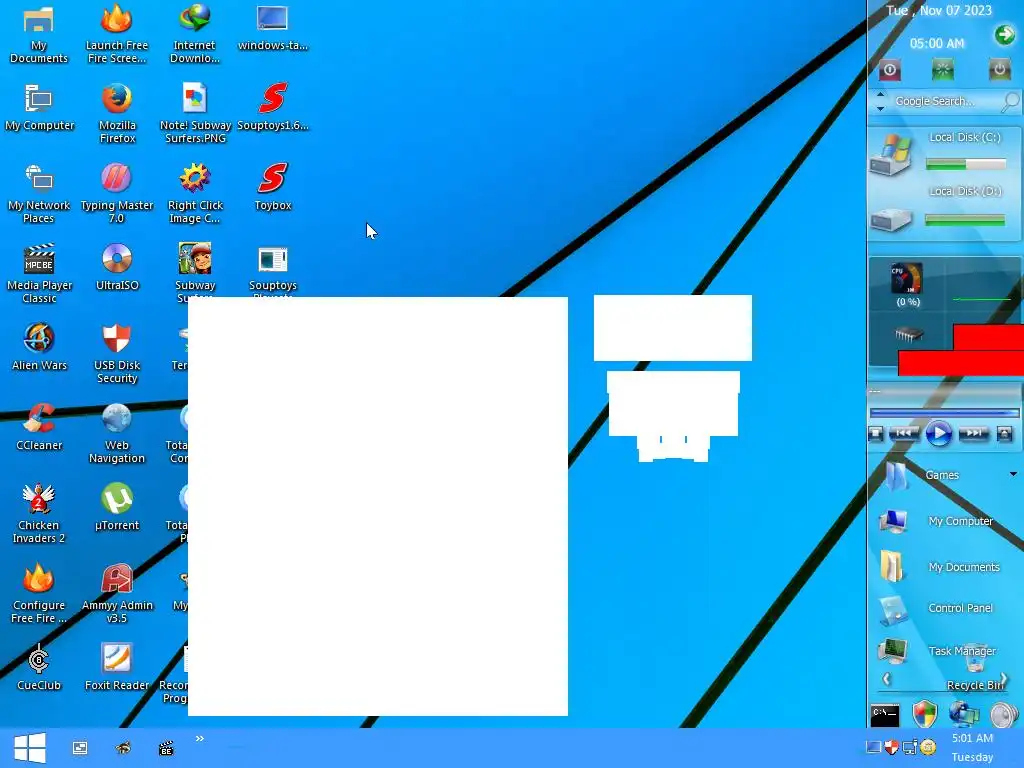
Task: Click the Local Disk (C:) usage bar
Action: [965, 165]
